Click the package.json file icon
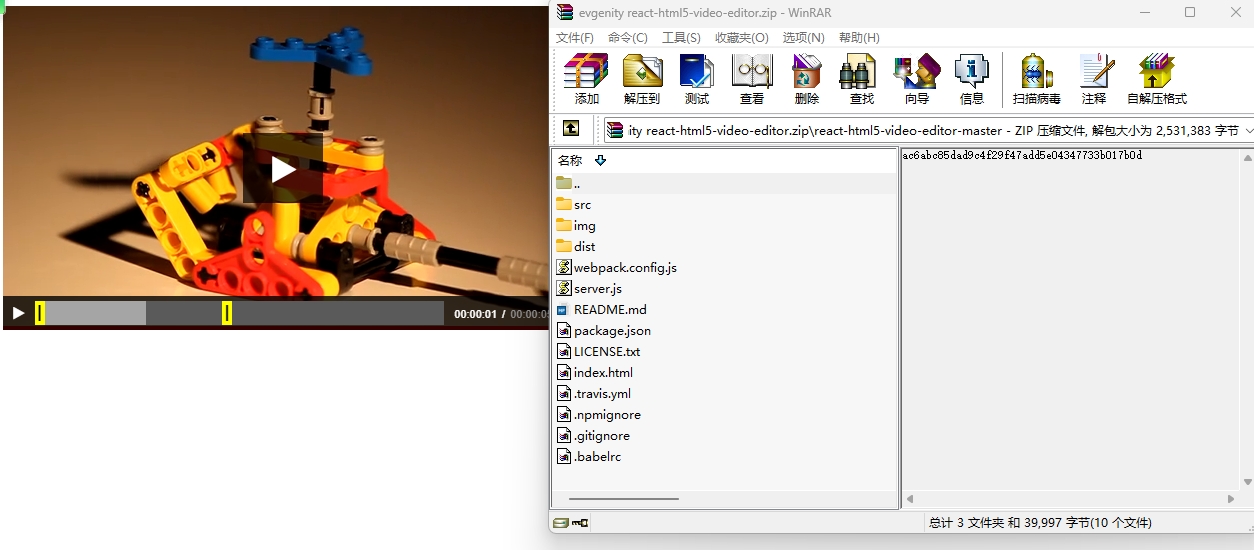This screenshot has height=550, width=1254. click(564, 330)
